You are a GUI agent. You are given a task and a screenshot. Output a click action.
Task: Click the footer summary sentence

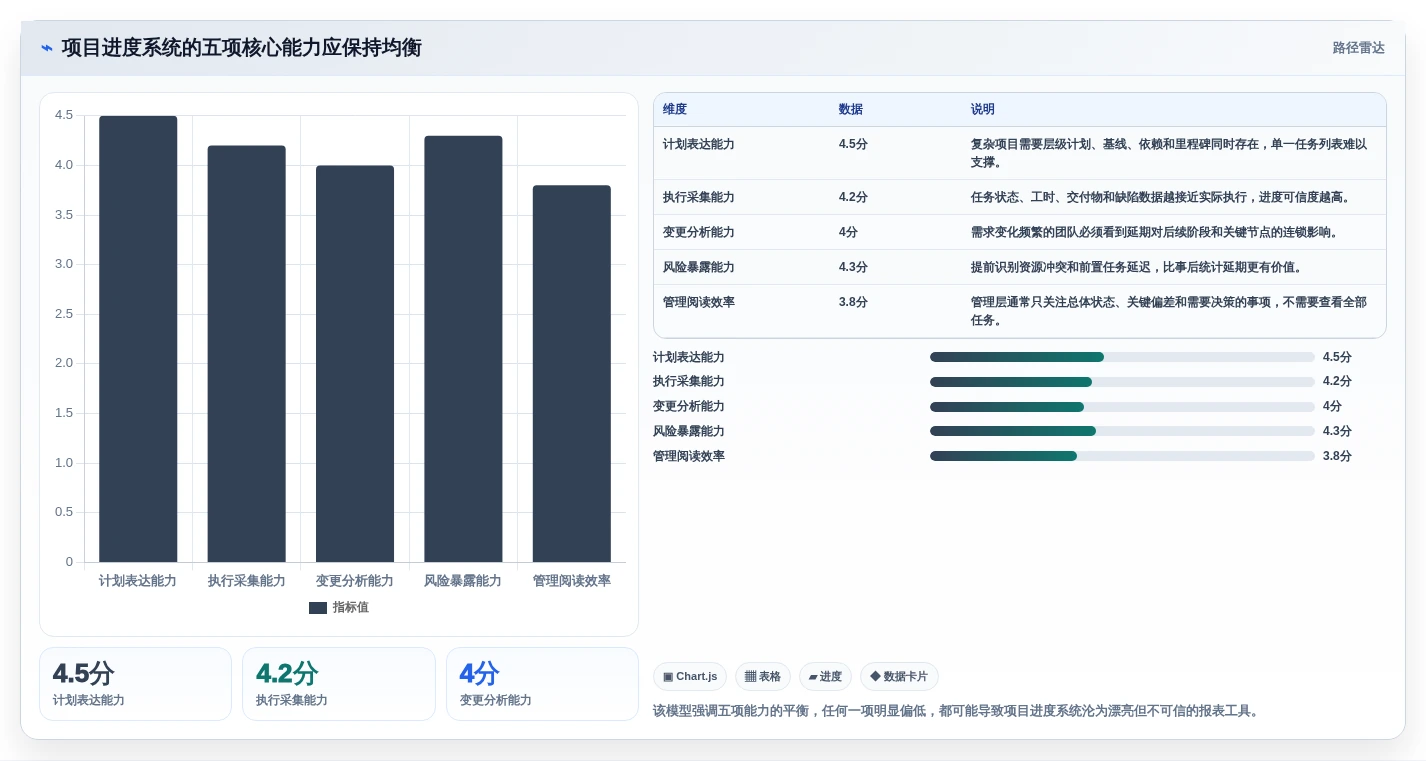point(956,711)
